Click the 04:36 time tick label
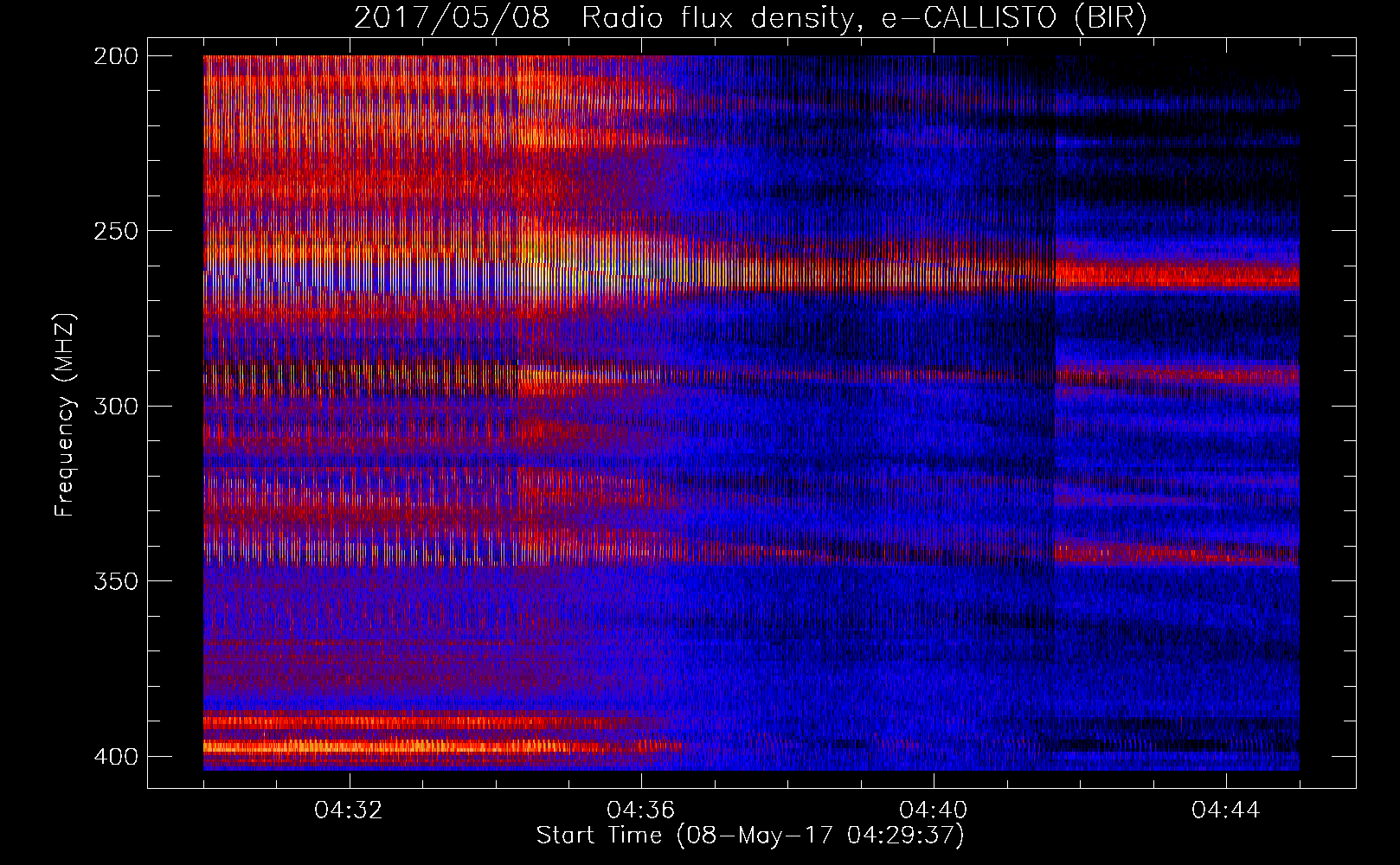This screenshot has height=865, width=1400. click(x=641, y=811)
